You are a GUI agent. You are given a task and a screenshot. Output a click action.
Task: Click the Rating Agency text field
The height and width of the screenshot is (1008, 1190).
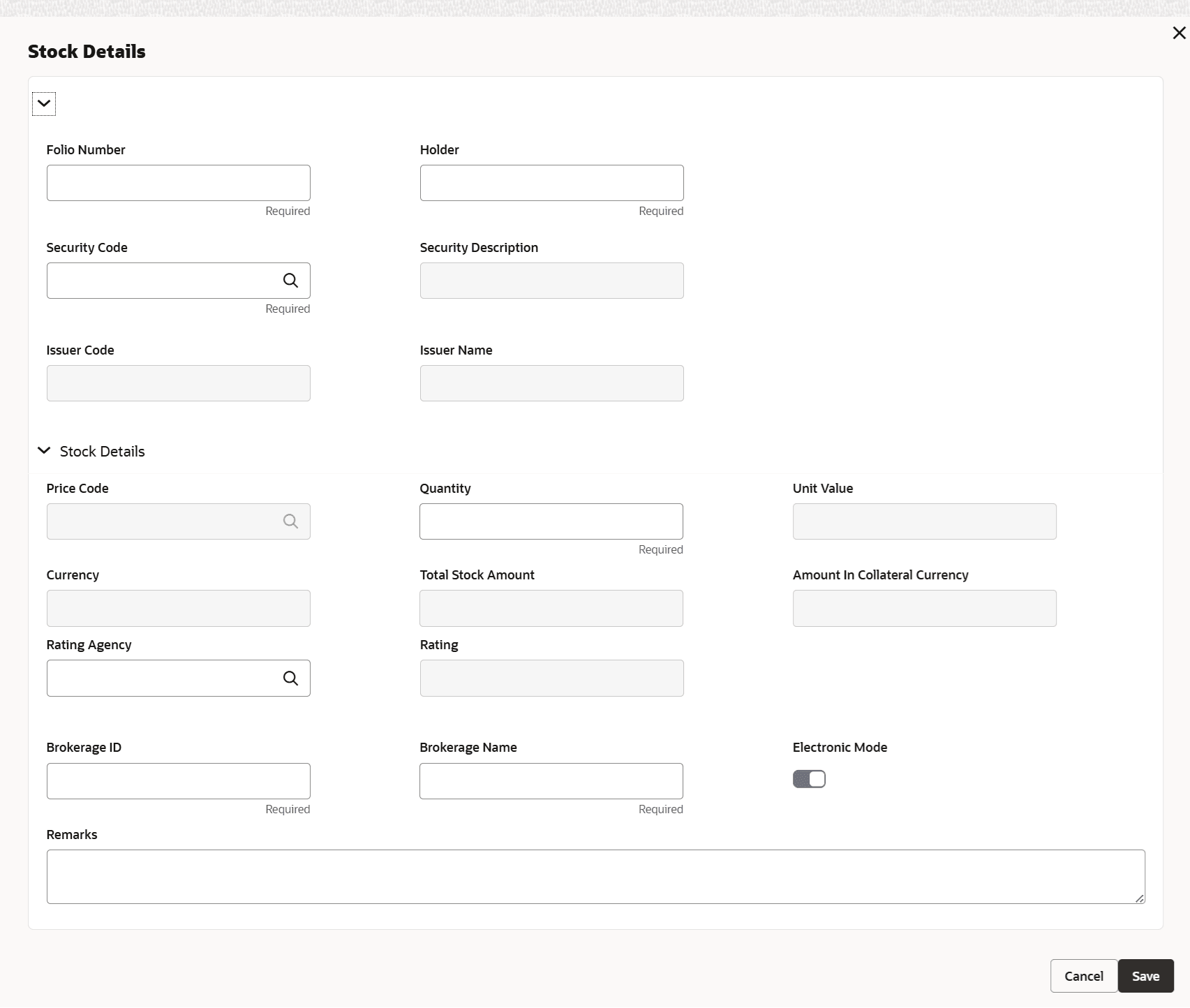161,679
